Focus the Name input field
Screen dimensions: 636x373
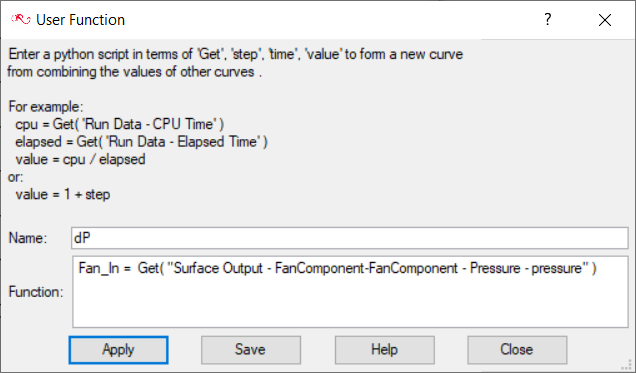[350, 238]
